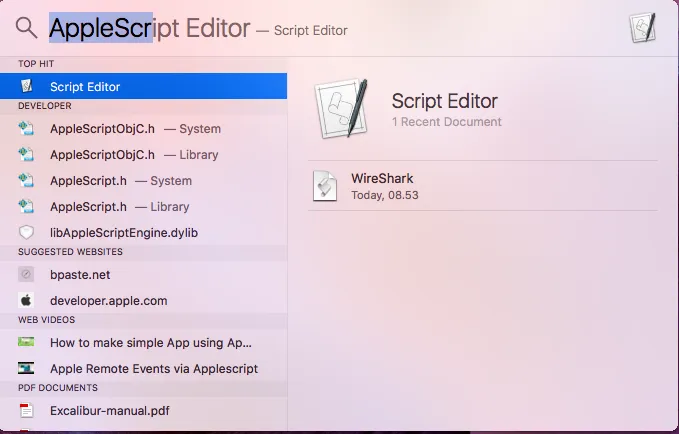Click the PDF icon beside Excalibur-manual.pdf
This screenshot has width=679, height=434.
tap(26, 410)
